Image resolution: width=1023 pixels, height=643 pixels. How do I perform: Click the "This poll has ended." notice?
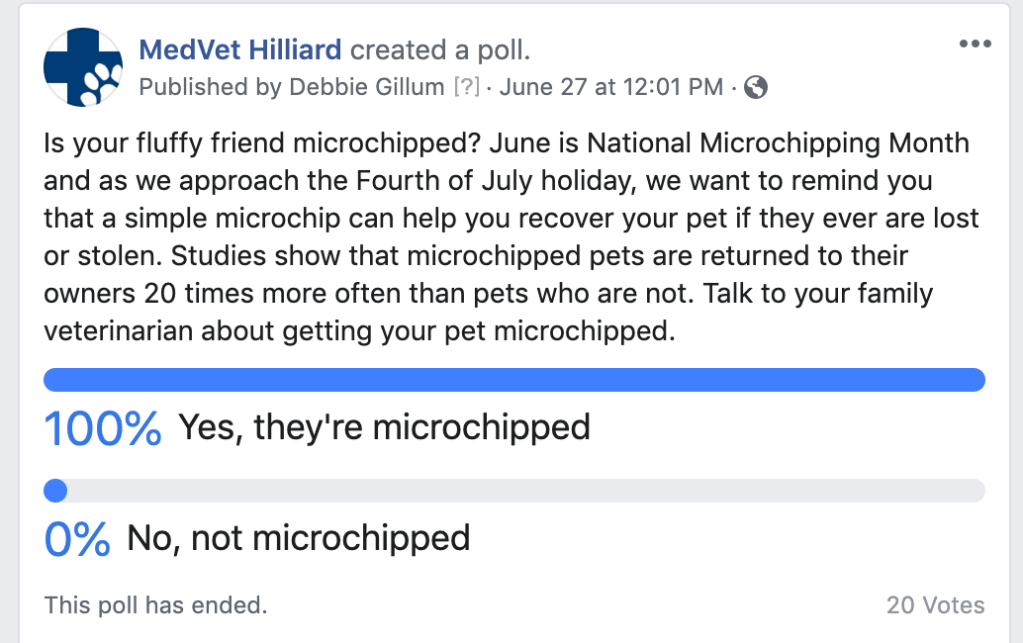point(155,605)
